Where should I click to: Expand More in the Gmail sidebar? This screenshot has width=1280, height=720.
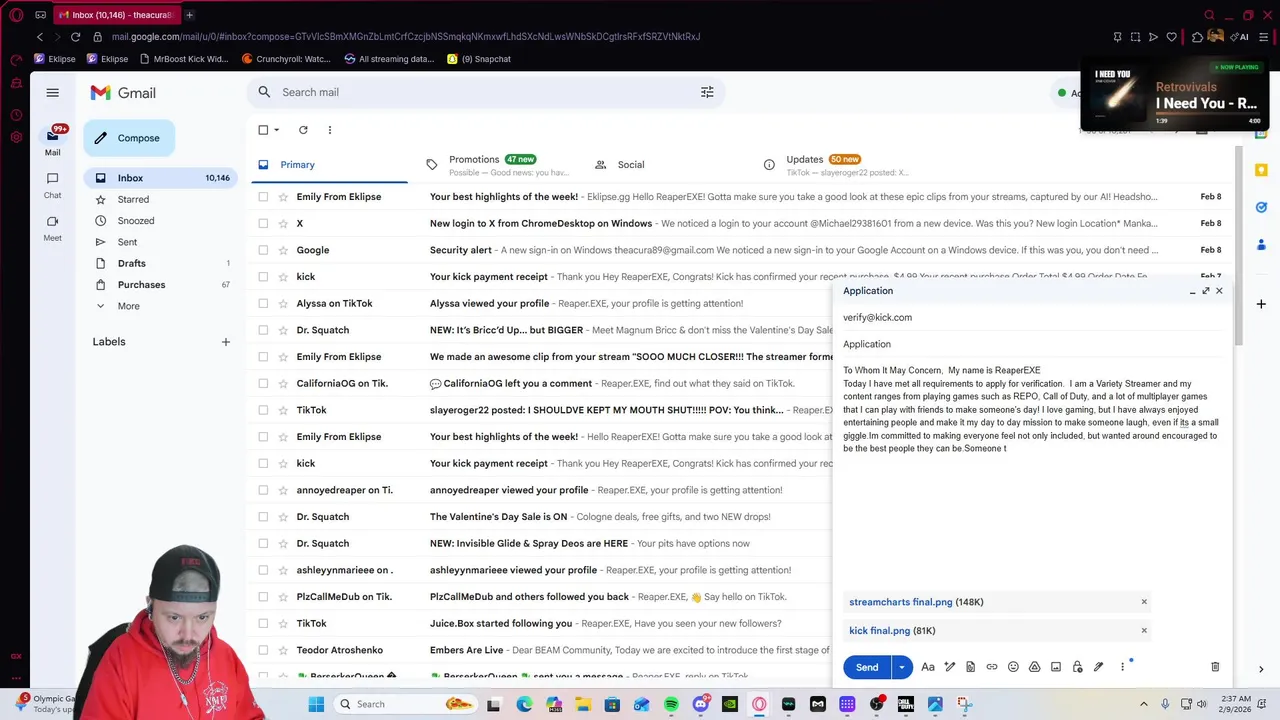click(128, 306)
